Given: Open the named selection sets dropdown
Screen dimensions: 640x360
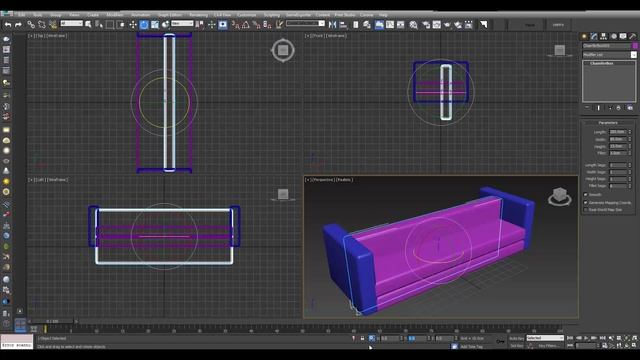Looking at the screenshot, I should click(305, 24).
